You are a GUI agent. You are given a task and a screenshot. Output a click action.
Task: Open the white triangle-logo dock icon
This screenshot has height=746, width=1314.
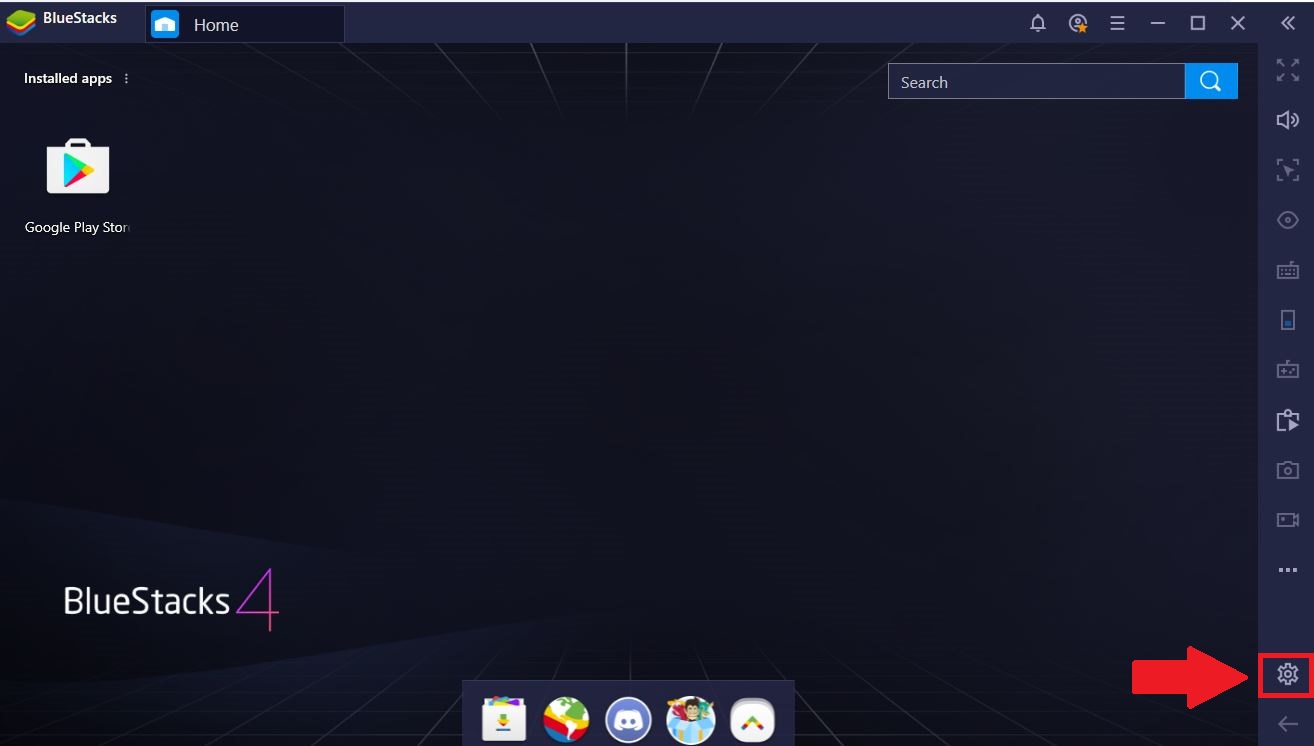point(753,719)
